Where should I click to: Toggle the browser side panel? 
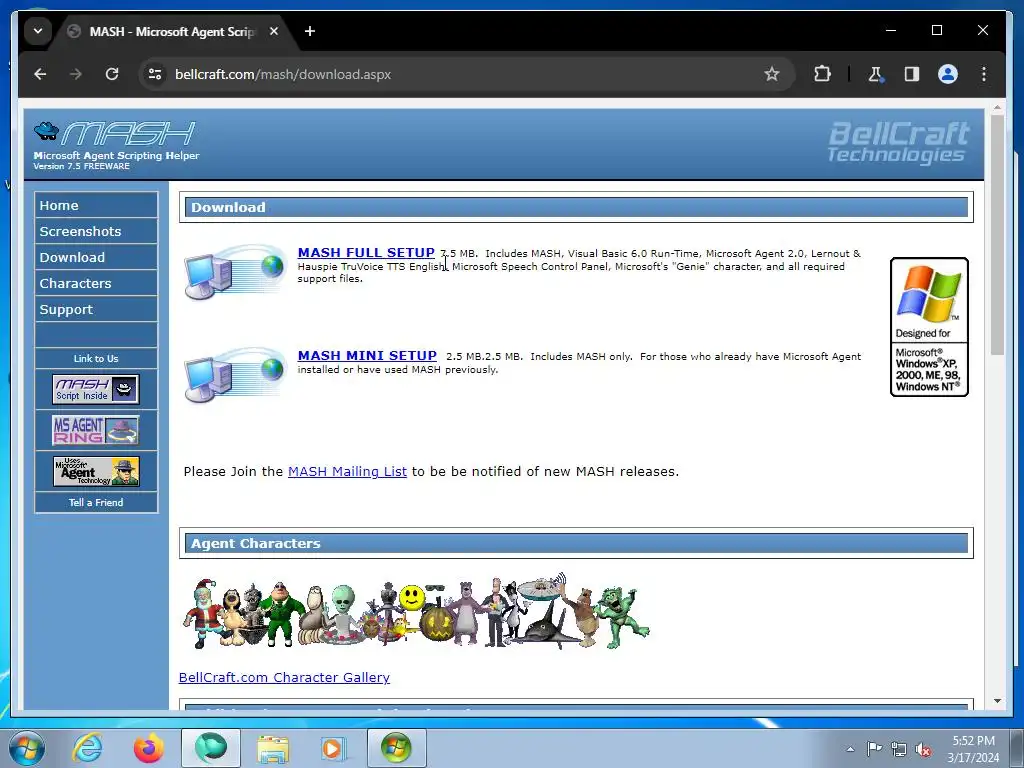(912, 74)
